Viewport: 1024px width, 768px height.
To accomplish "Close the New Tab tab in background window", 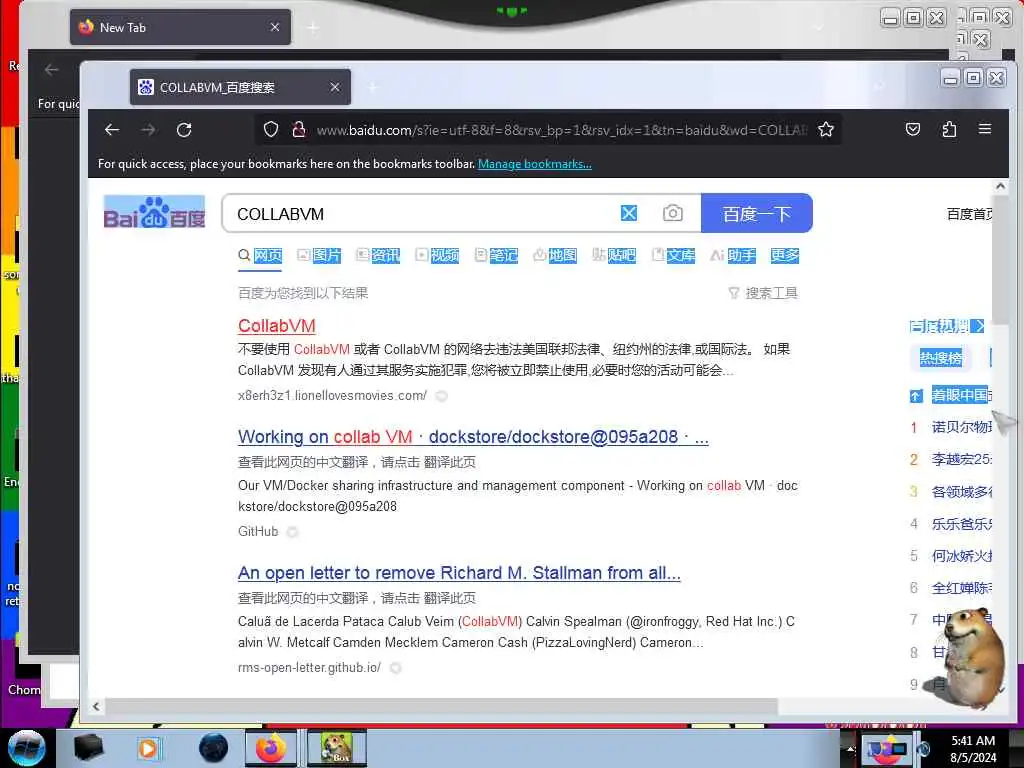I will 274,27.
